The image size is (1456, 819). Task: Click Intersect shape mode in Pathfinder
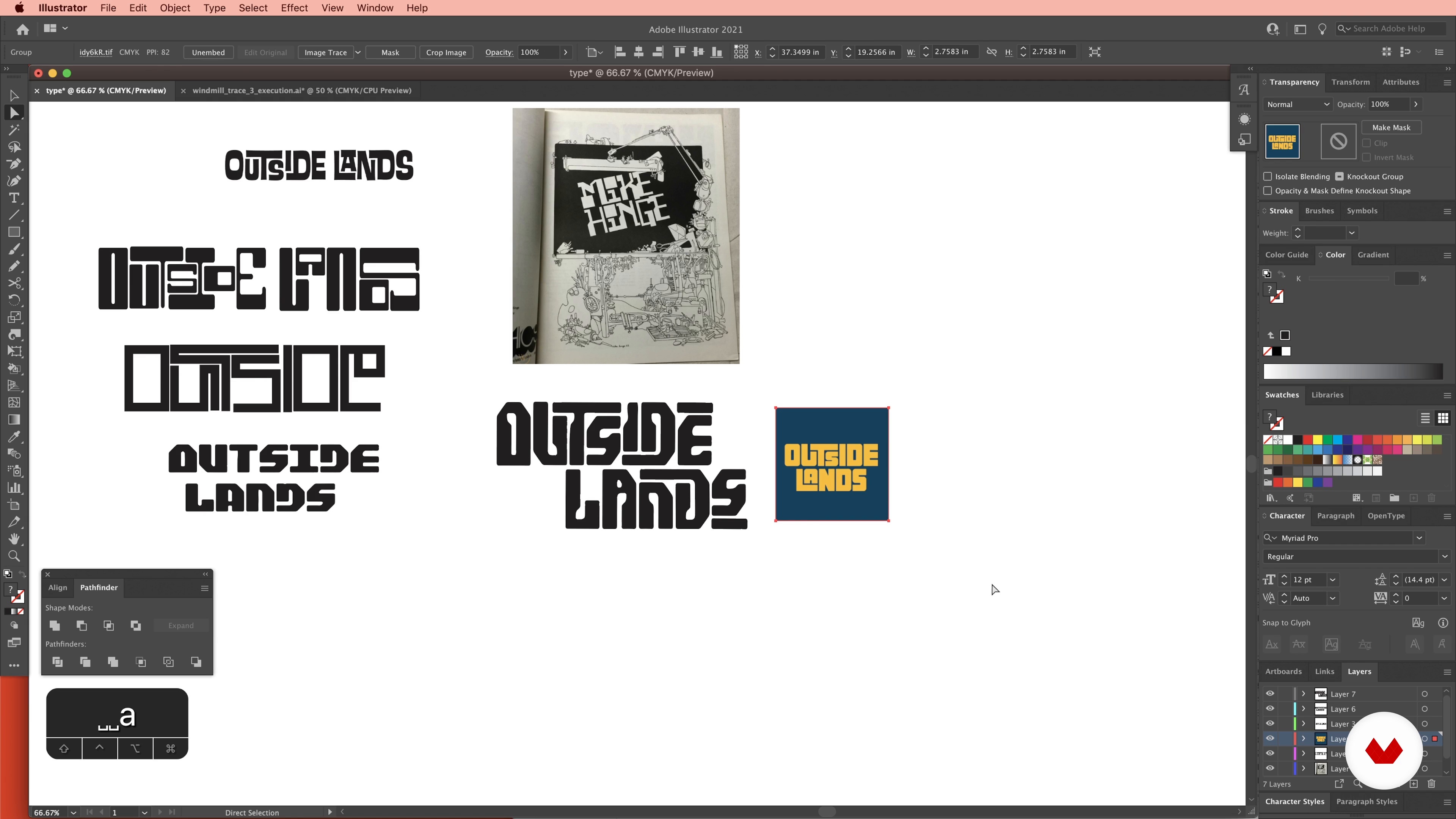tap(108, 625)
